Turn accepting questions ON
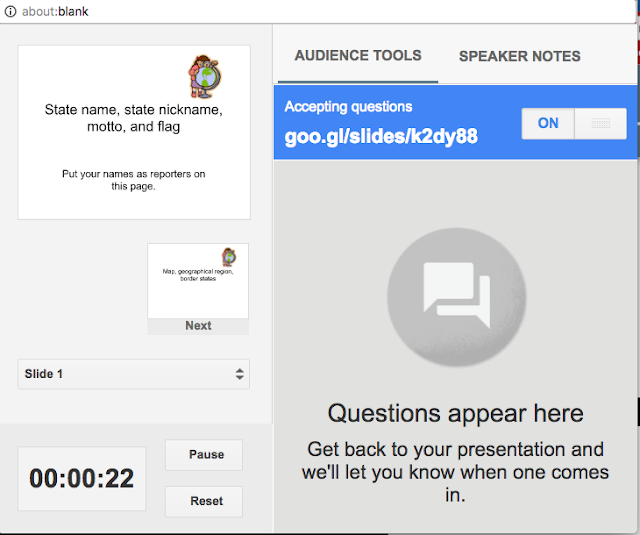Image resolution: width=640 pixels, height=535 pixels. [548, 123]
